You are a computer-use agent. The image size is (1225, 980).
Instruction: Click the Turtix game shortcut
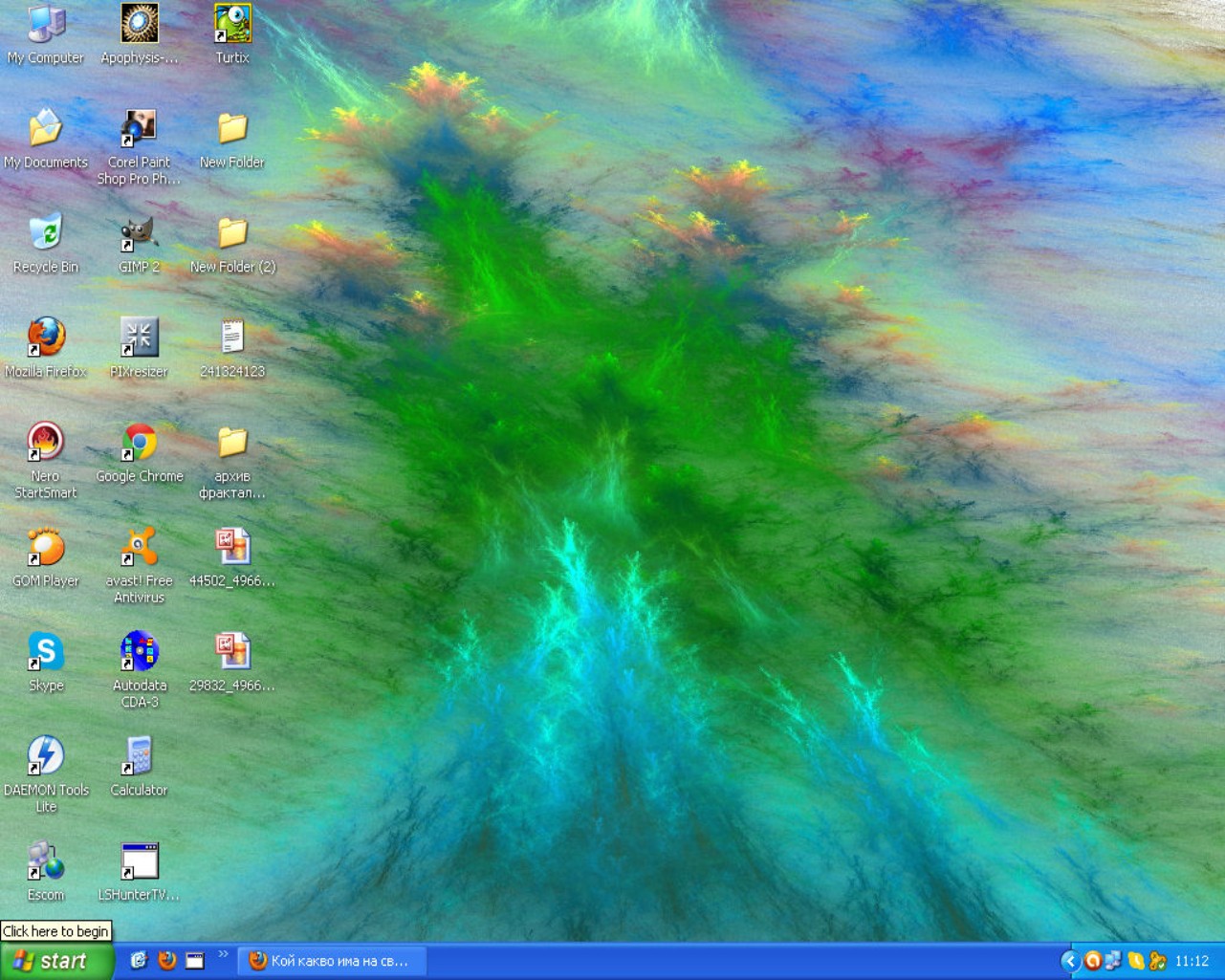pos(232,25)
